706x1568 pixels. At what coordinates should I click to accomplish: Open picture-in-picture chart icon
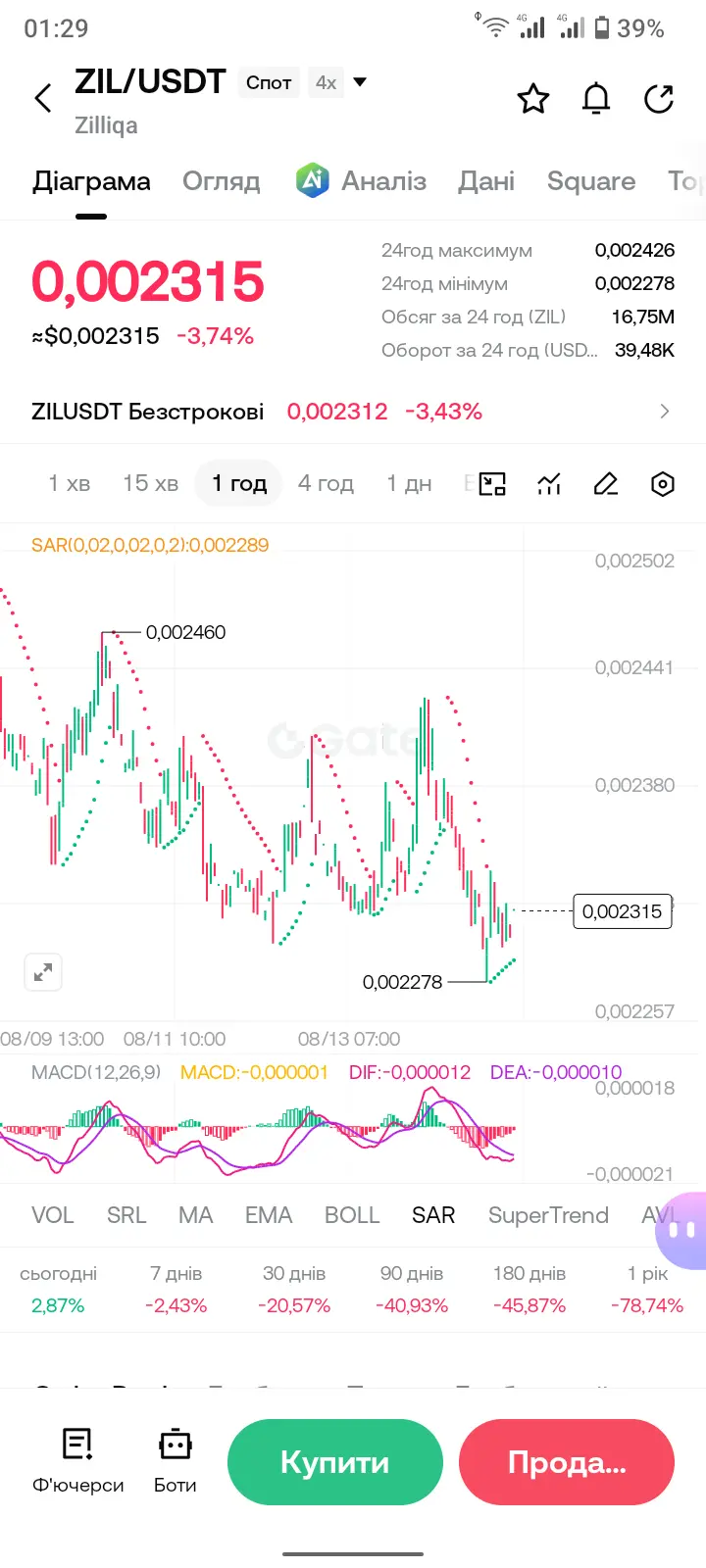tap(492, 483)
